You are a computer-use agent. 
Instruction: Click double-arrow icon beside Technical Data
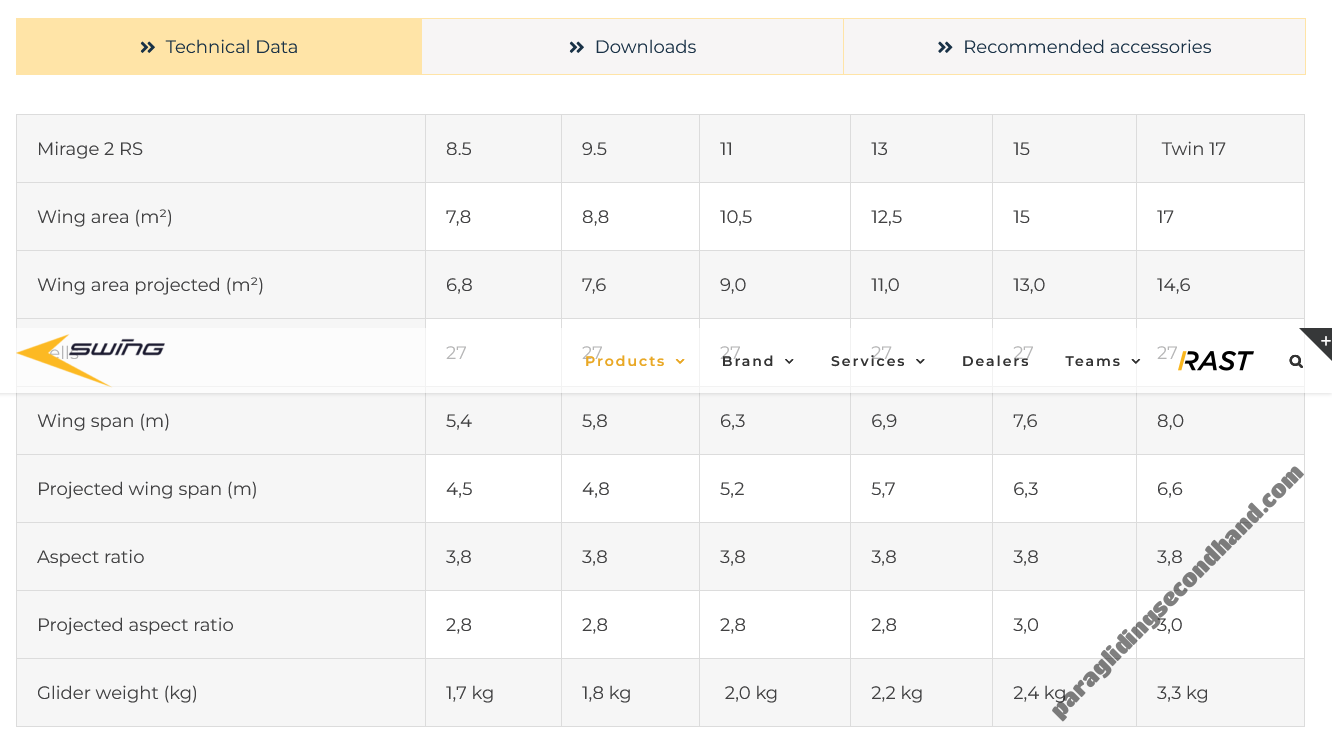[x=148, y=47]
